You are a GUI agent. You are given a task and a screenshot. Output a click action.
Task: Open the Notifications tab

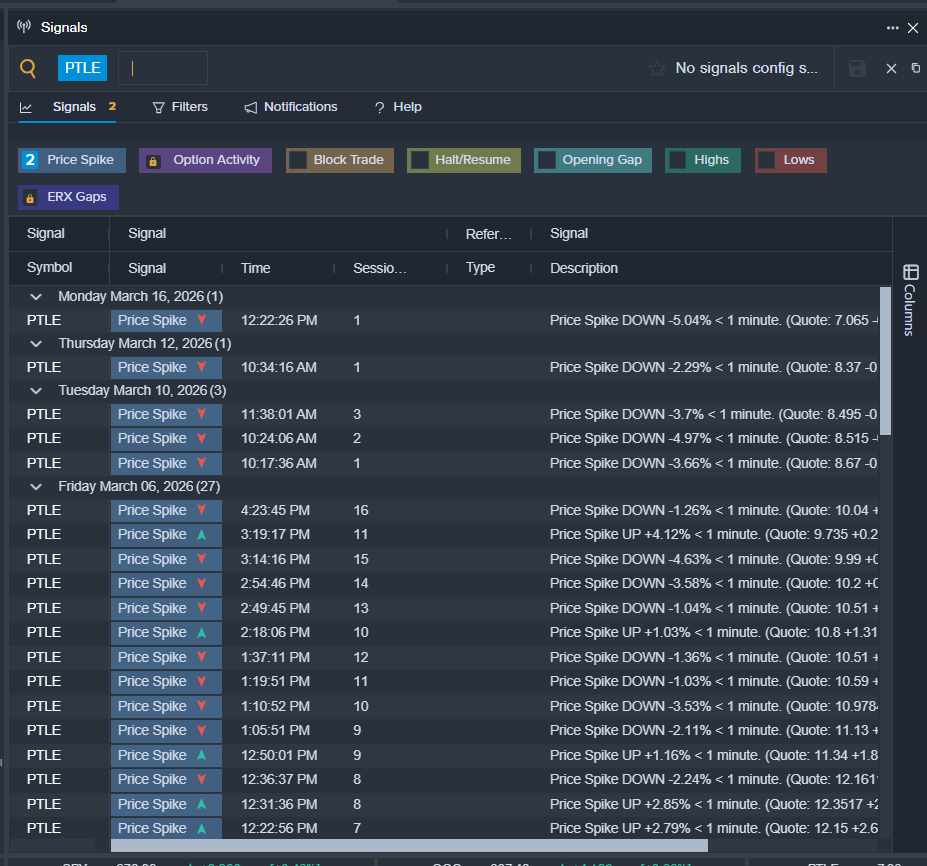pos(291,107)
